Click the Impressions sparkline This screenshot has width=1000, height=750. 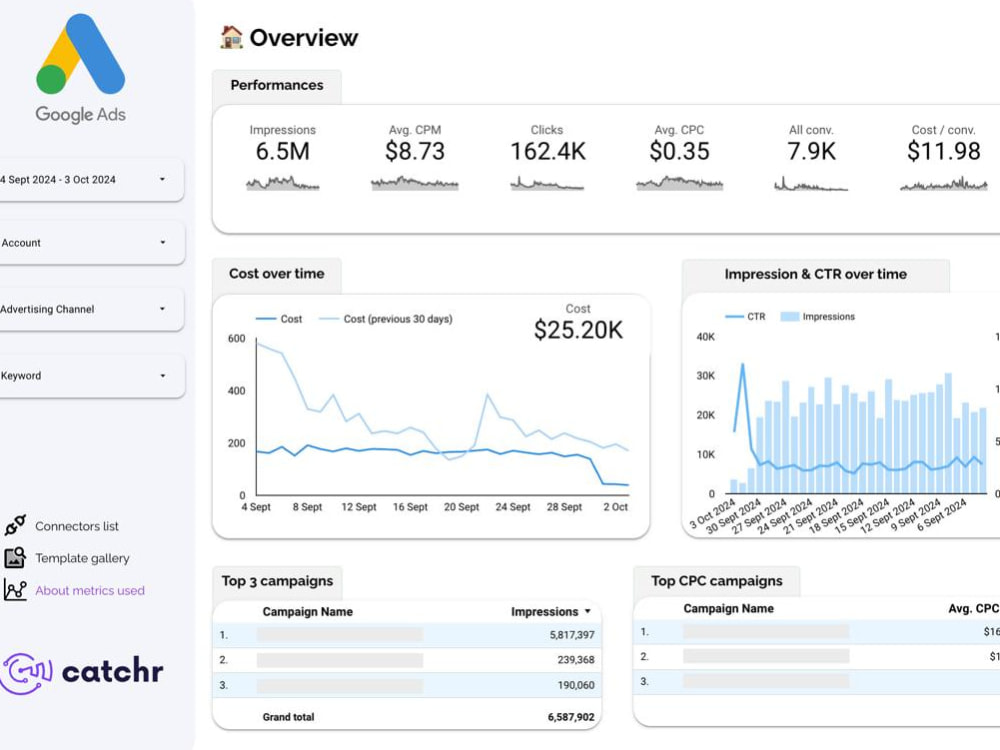283,183
